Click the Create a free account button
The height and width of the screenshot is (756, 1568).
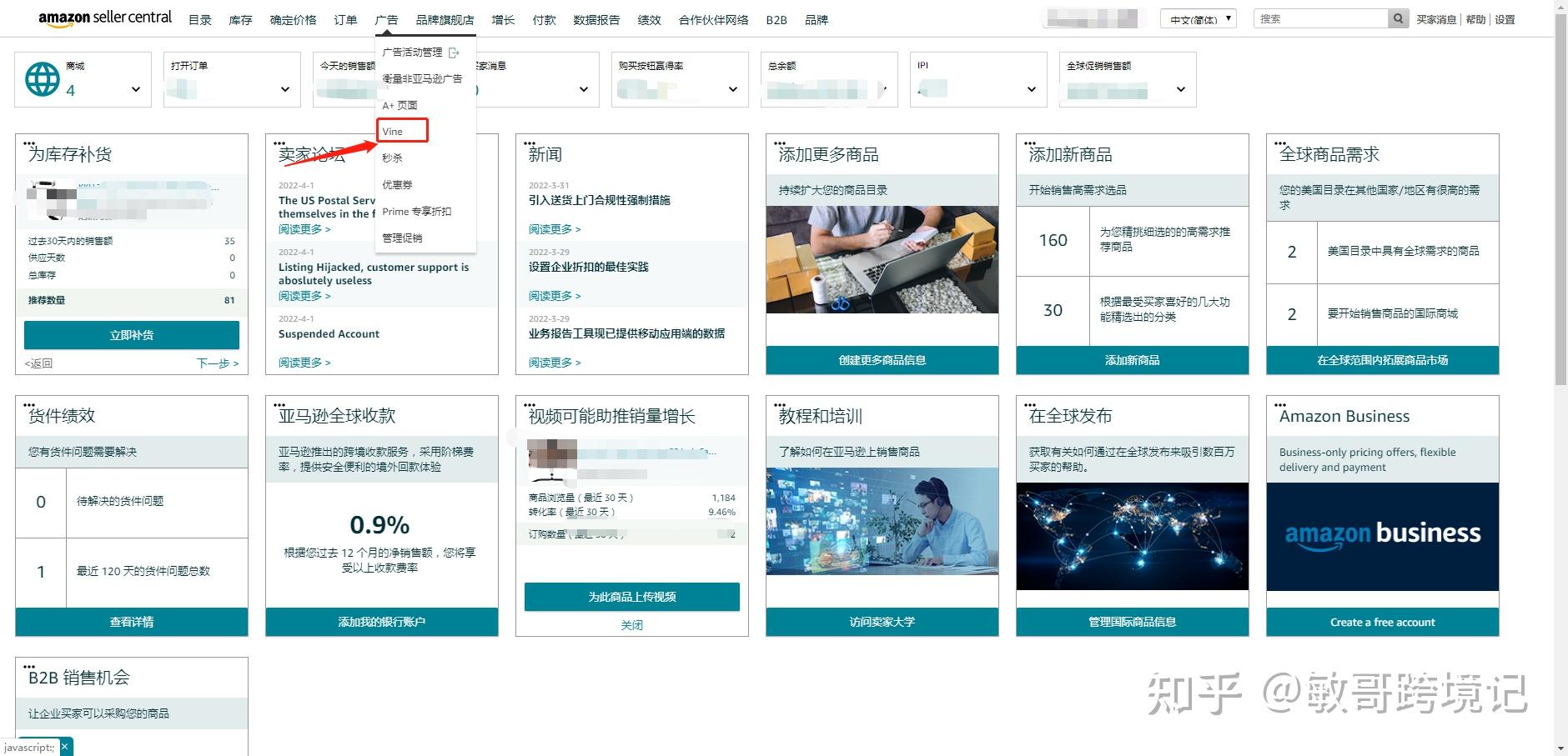tap(1383, 622)
